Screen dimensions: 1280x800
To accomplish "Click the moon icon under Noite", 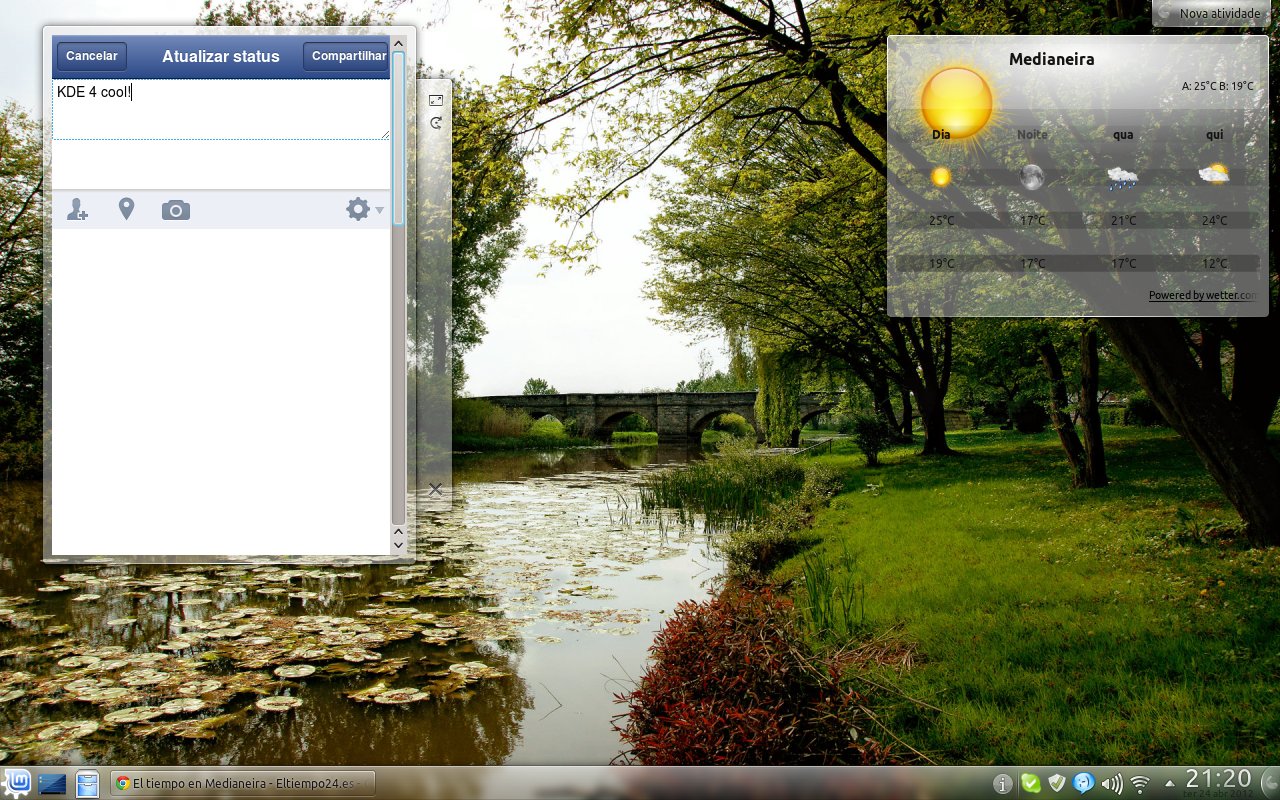I will (1032, 177).
